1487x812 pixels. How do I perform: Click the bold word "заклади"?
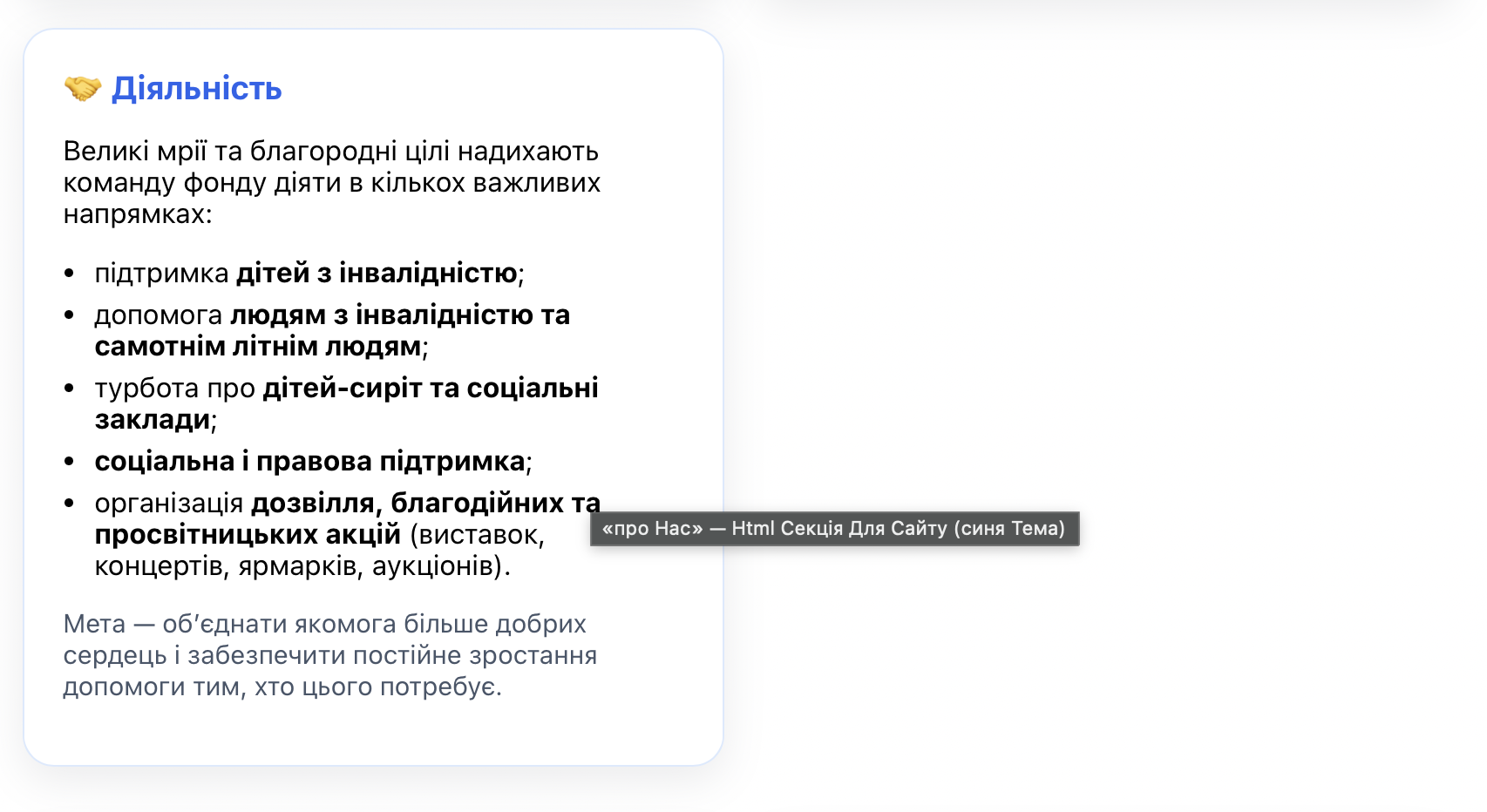point(153,420)
